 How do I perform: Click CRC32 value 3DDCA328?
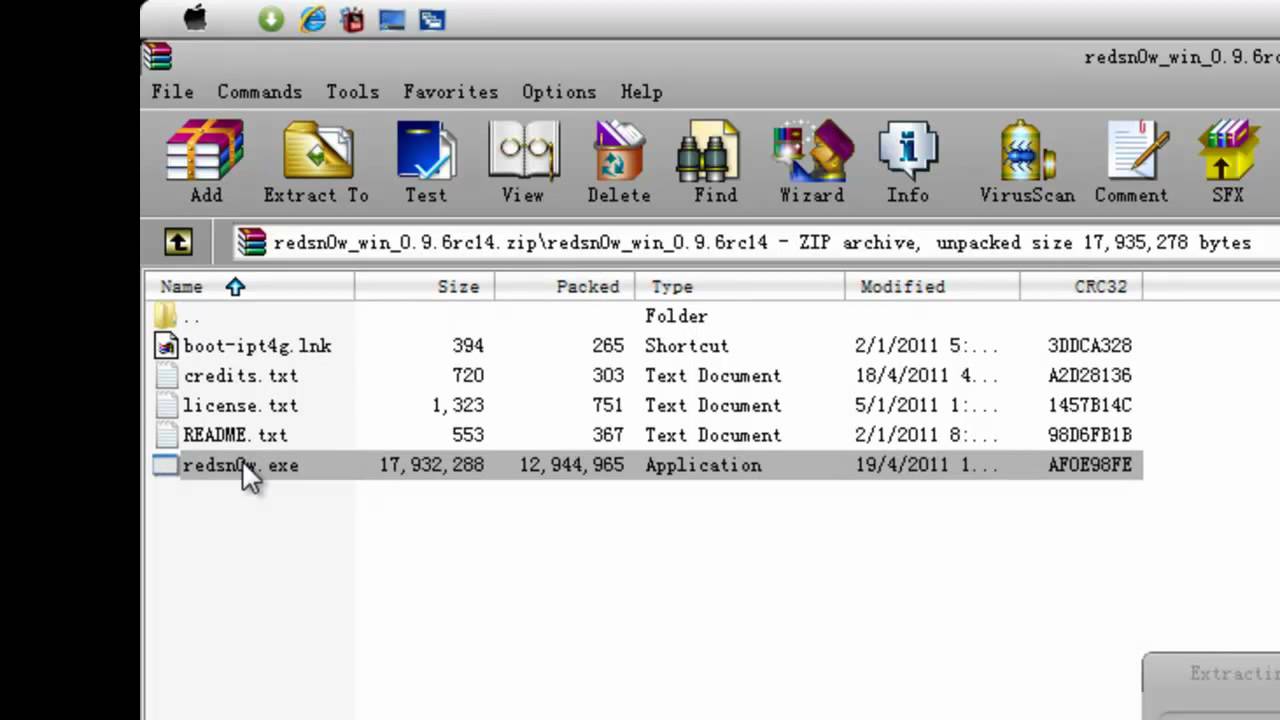1090,346
